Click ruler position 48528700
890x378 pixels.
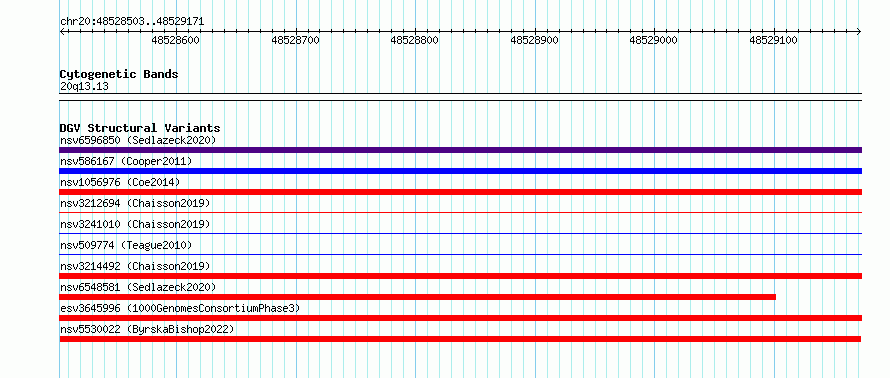[x=296, y=40]
